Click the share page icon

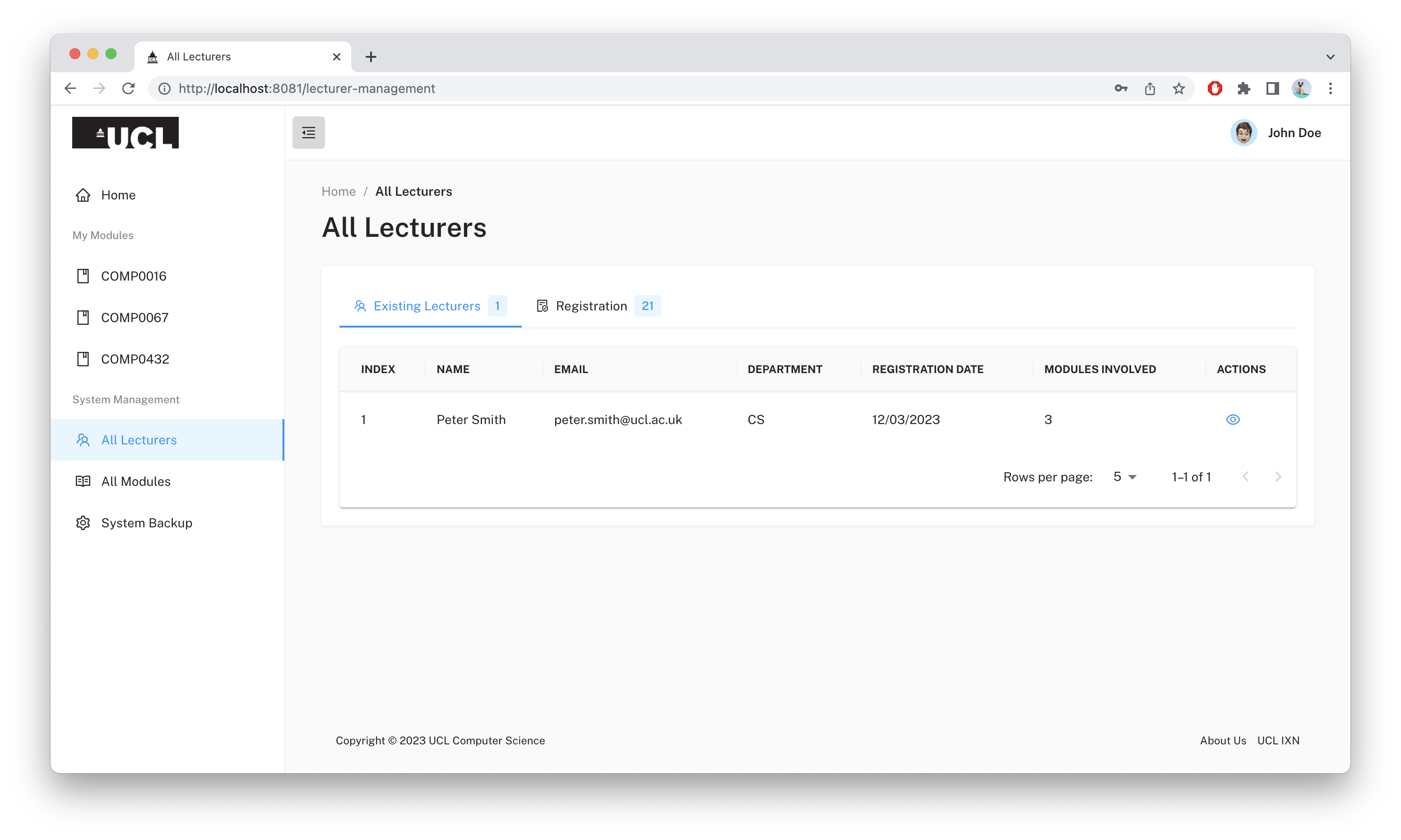coord(1149,88)
